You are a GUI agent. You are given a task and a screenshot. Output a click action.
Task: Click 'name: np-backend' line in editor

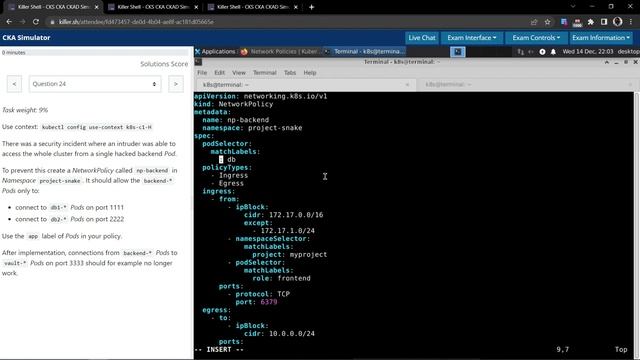click(x=236, y=120)
